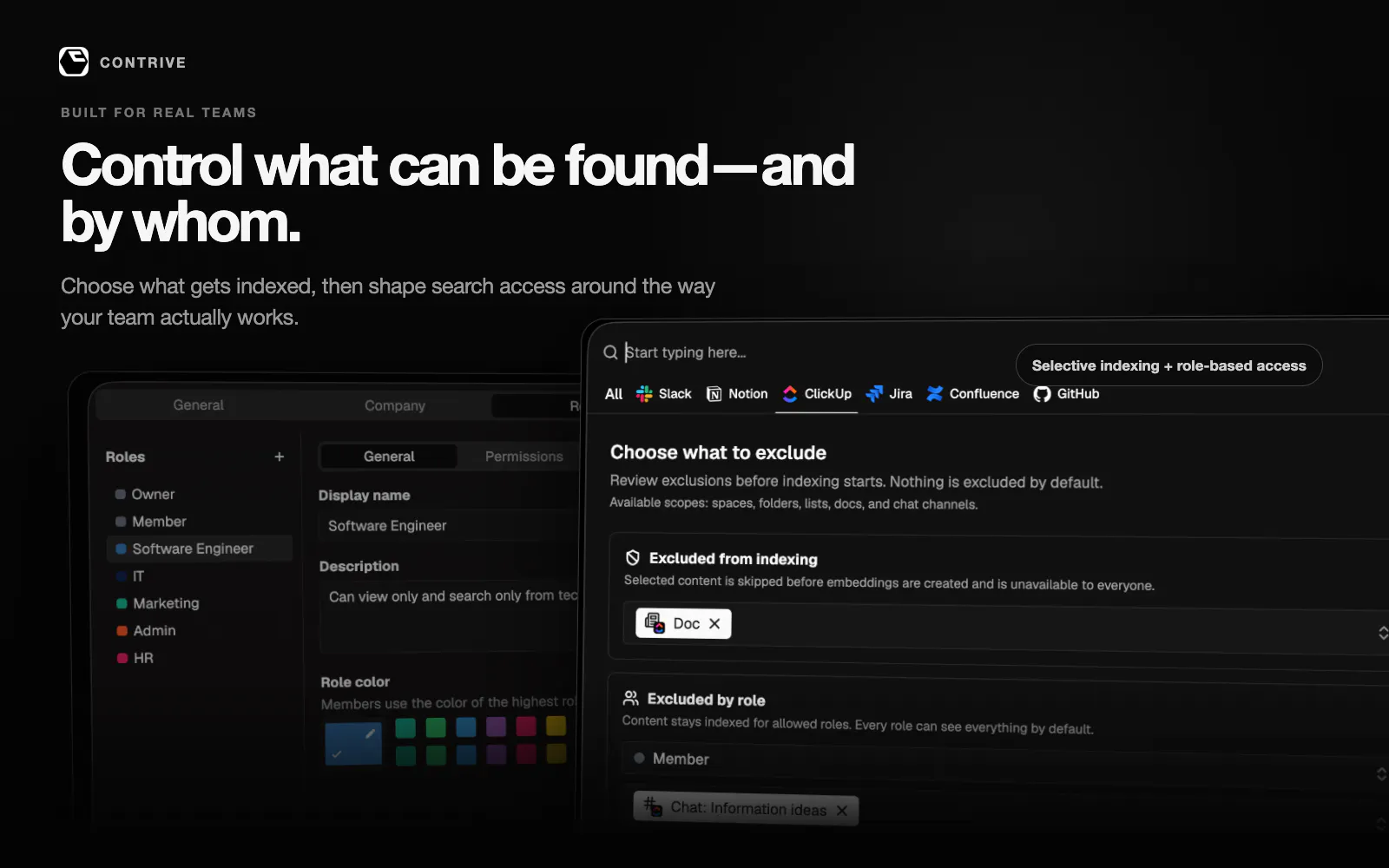
Task: Pick the crimson role color in top row
Action: (526, 726)
